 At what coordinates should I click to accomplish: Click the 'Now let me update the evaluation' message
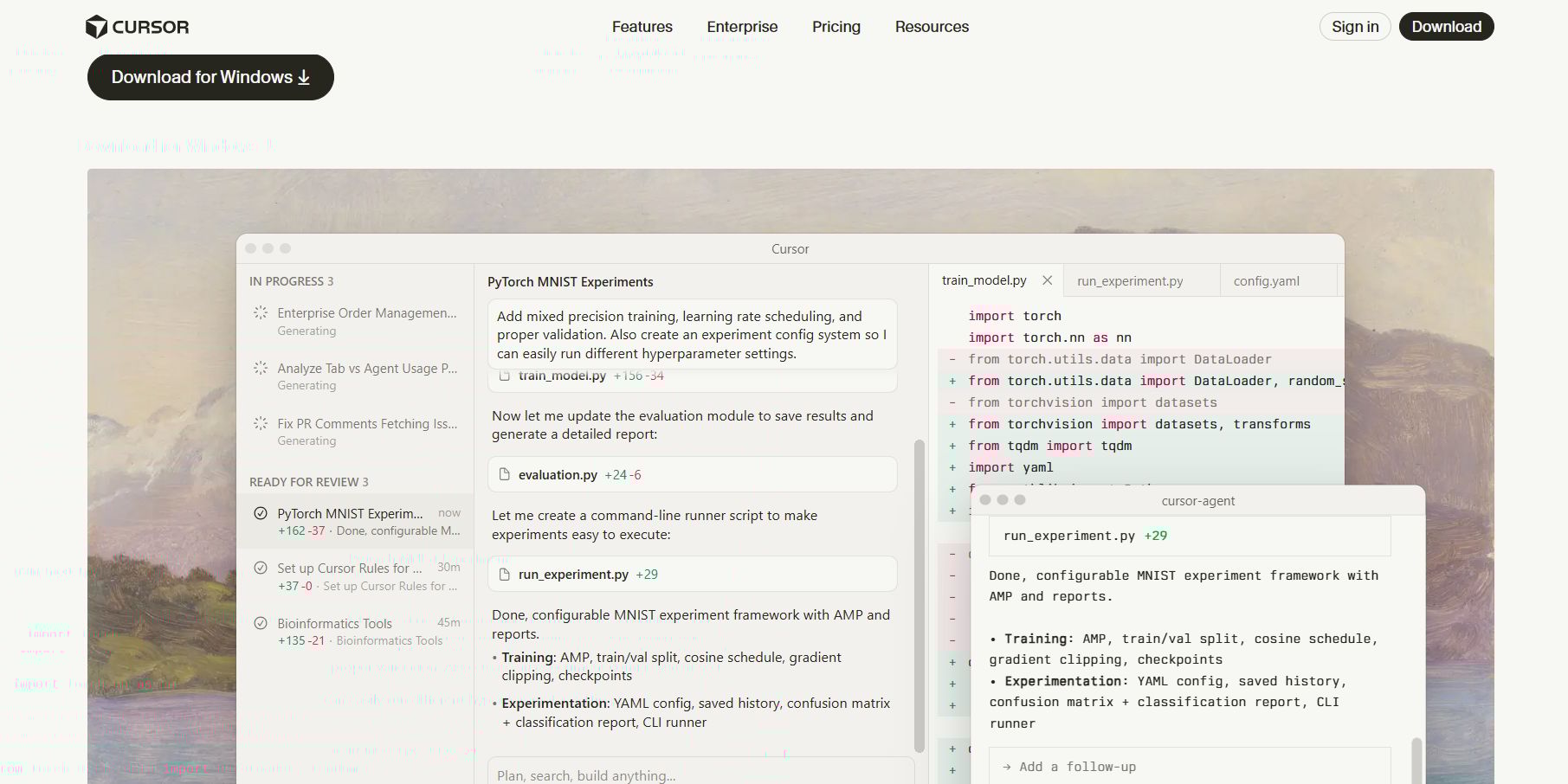[x=682, y=425]
